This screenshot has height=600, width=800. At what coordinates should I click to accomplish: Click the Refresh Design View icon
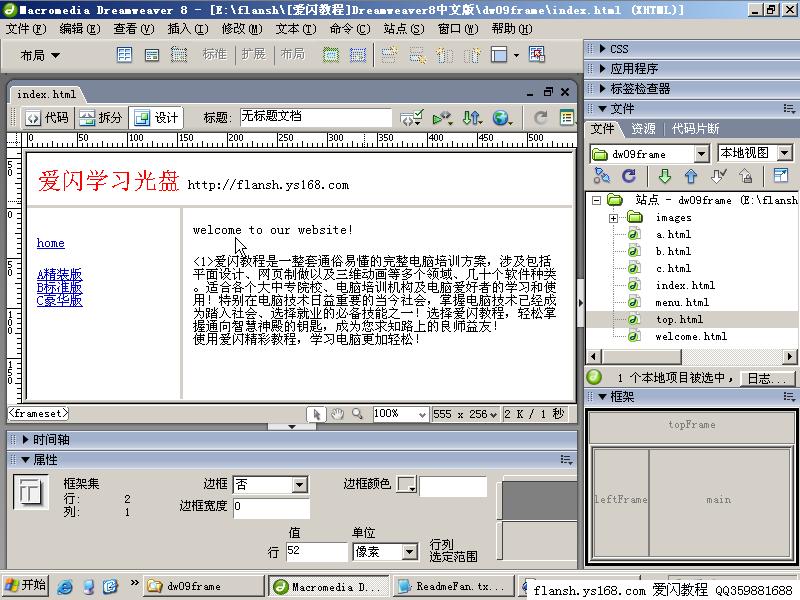[540, 118]
